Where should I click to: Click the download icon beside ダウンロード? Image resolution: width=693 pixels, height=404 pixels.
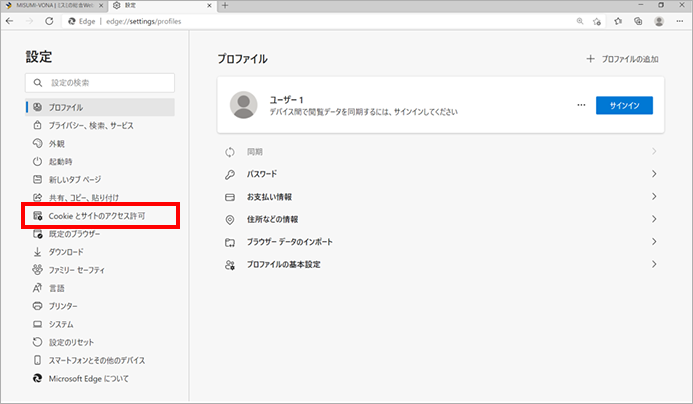pyautogui.click(x=37, y=252)
